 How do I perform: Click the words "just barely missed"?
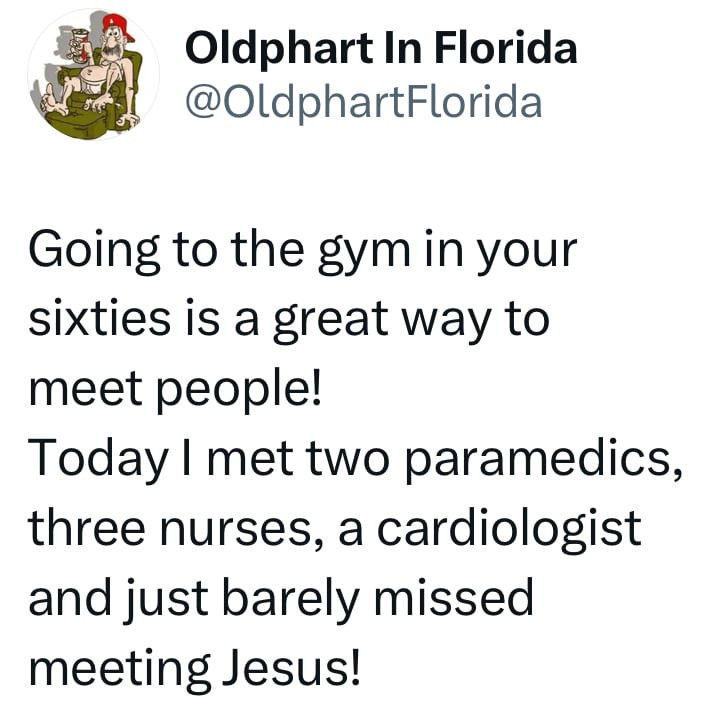coord(332,596)
